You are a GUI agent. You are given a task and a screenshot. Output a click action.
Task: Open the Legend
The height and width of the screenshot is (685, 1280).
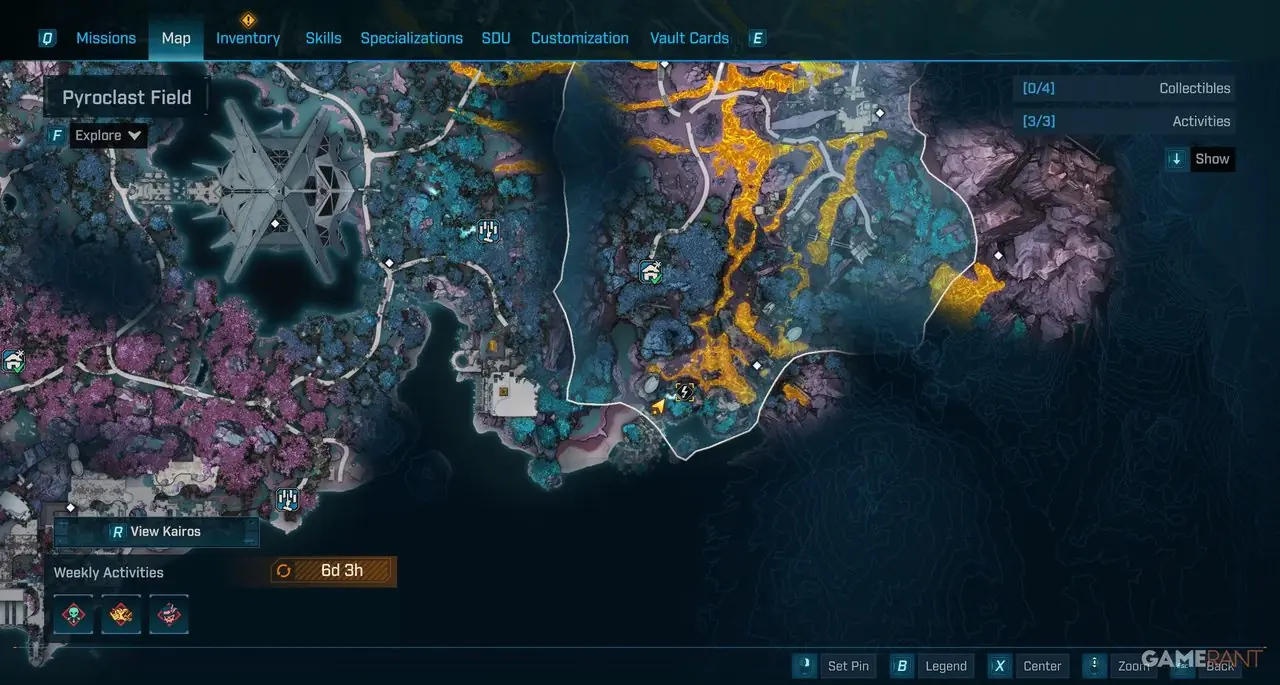(x=946, y=666)
